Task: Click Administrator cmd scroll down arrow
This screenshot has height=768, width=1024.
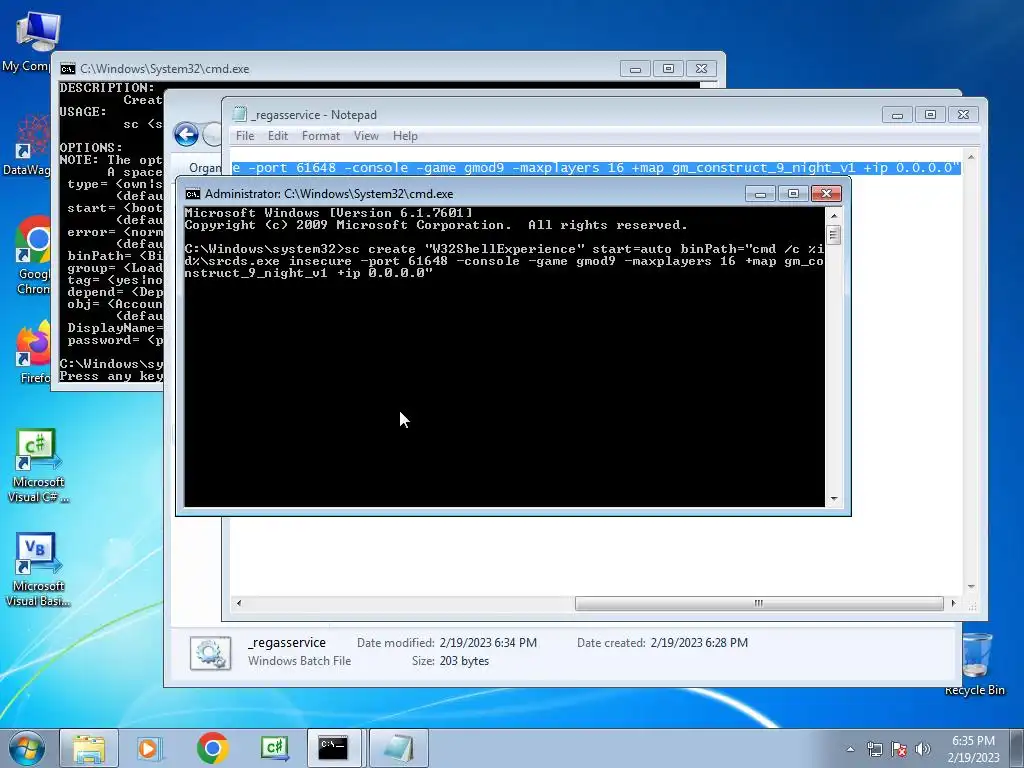Action: click(833, 499)
